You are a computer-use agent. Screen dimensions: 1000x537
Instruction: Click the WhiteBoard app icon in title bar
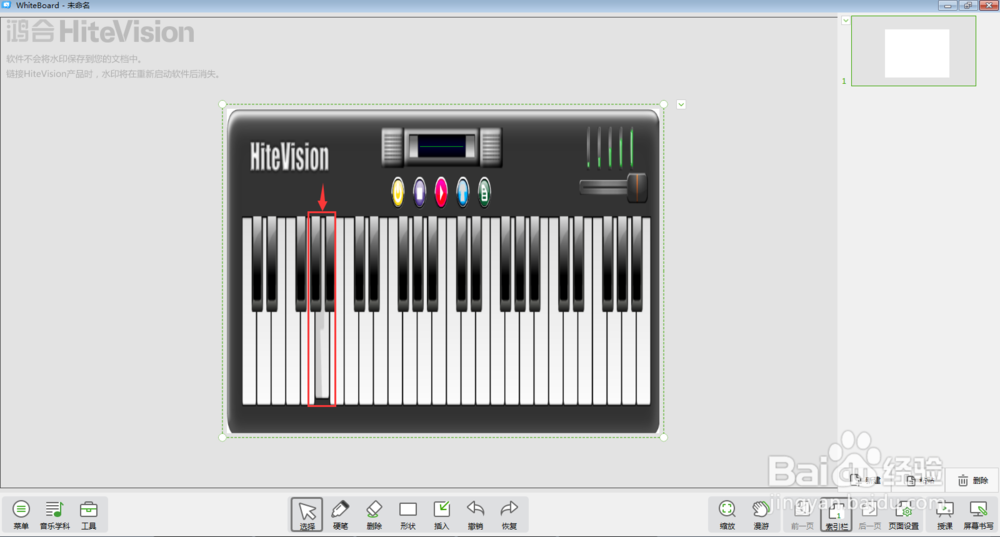coord(7,5)
